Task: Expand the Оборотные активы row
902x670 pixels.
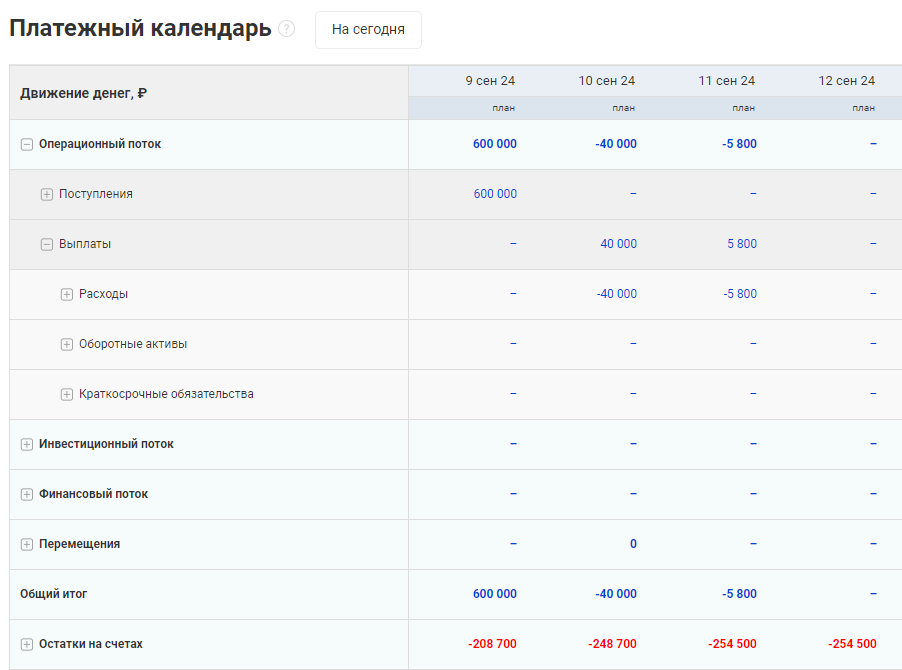Action: 66,344
